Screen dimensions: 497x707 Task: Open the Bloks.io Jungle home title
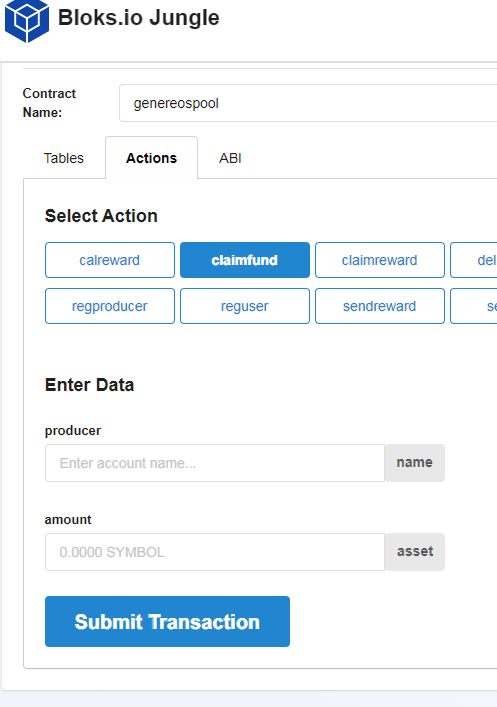[x=138, y=18]
